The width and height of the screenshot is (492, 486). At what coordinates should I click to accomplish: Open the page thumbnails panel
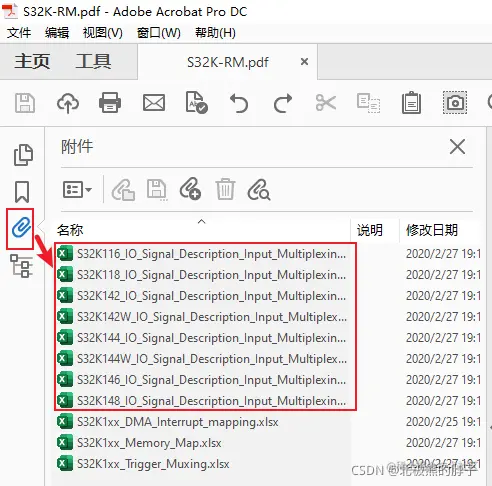pos(23,155)
